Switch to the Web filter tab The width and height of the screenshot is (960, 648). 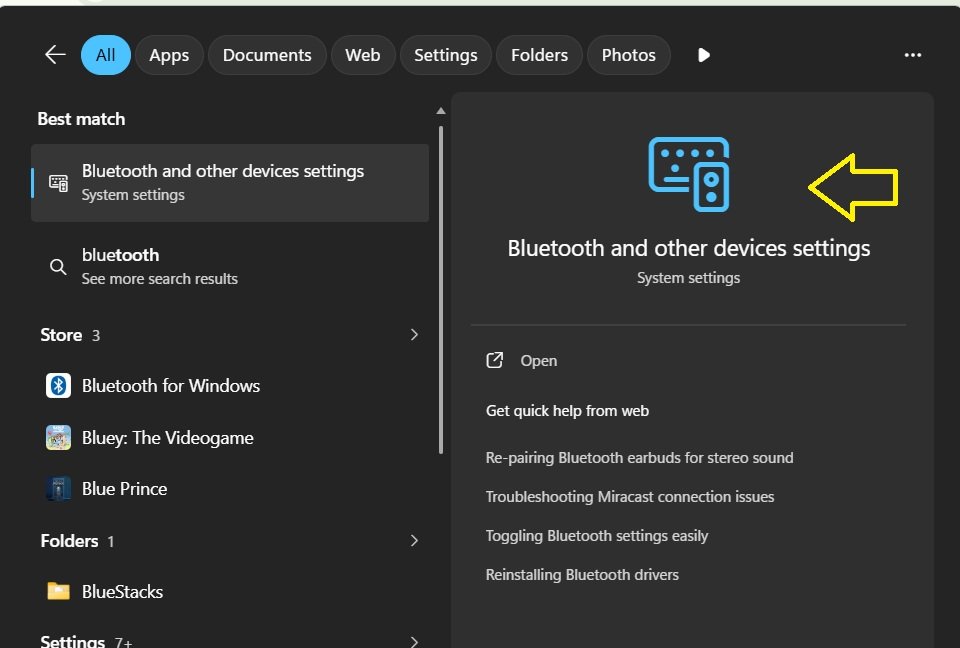[x=362, y=55]
